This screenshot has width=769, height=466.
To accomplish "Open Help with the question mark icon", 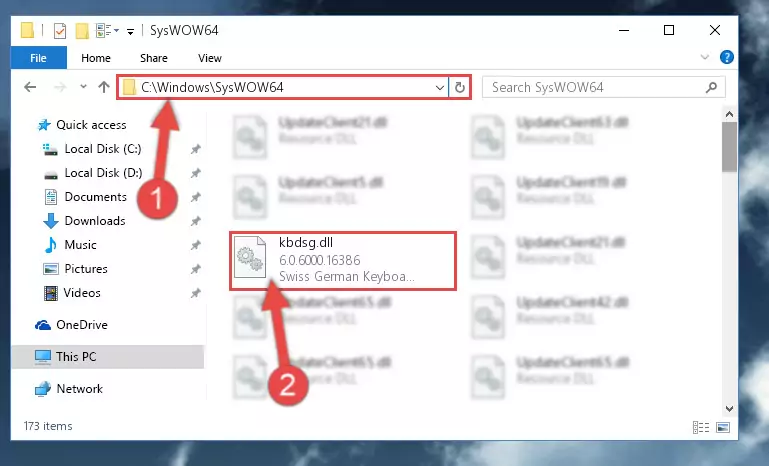I will [726, 57].
